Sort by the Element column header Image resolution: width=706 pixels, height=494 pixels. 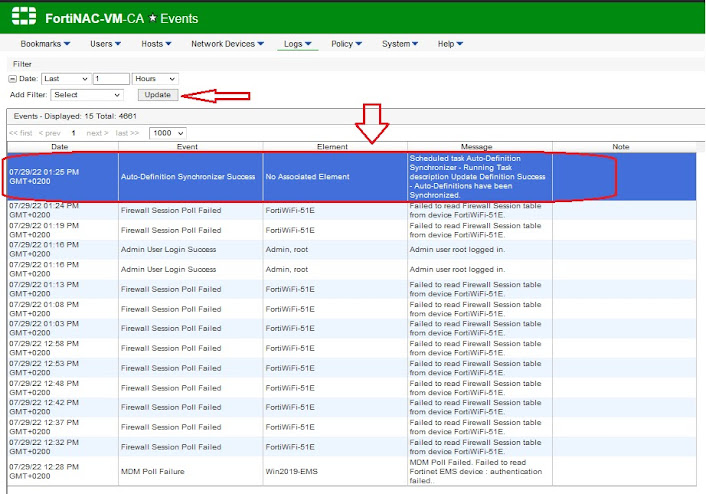(x=335, y=147)
